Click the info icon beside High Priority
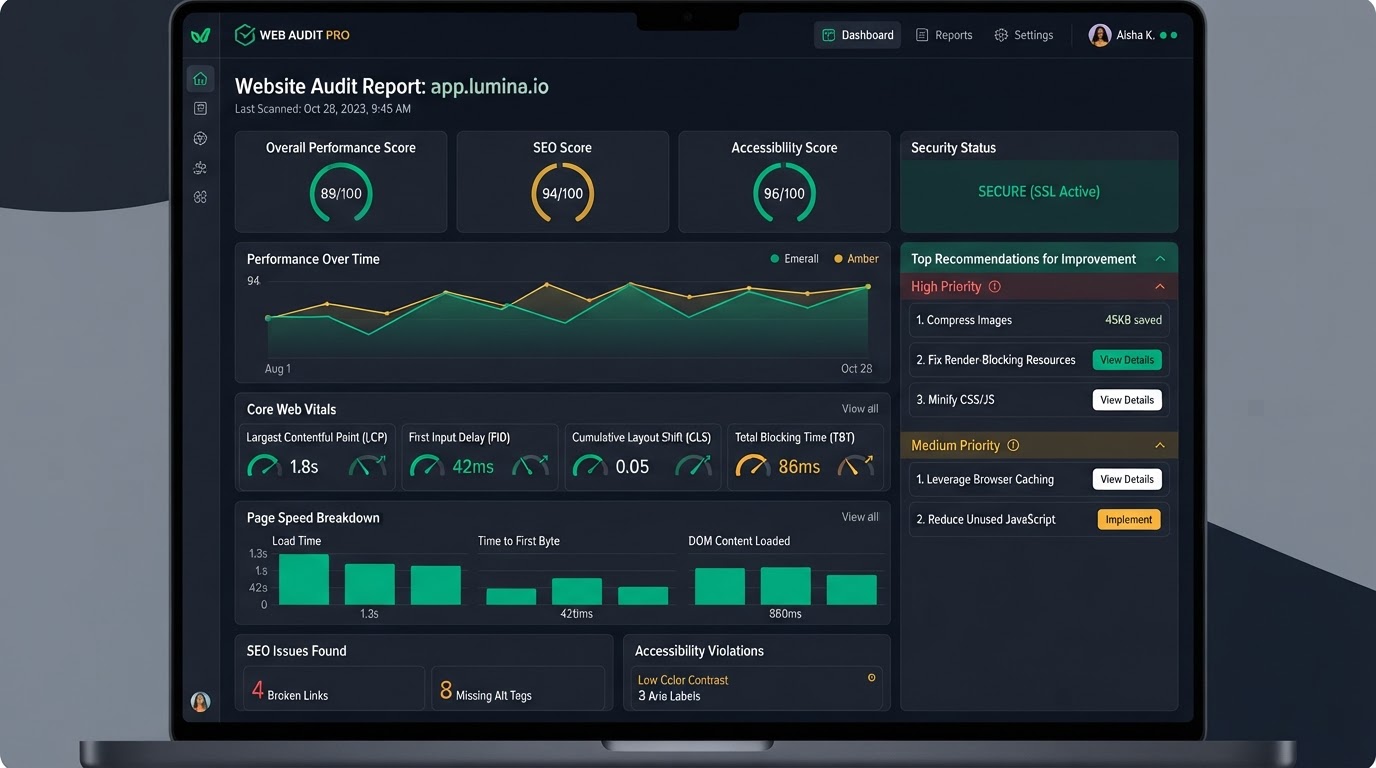 point(994,286)
